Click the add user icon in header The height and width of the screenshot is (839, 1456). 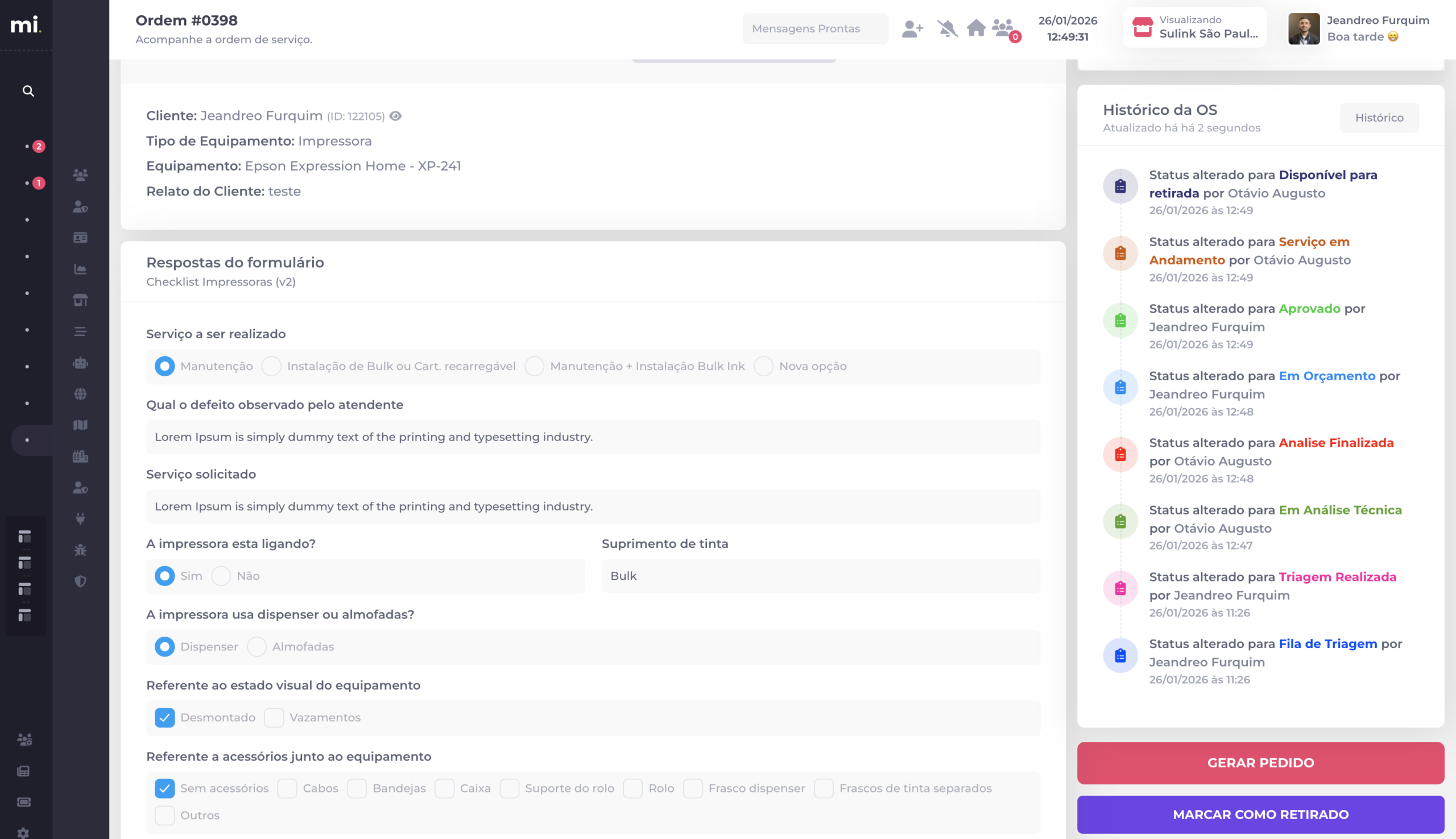pyautogui.click(x=912, y=28)
